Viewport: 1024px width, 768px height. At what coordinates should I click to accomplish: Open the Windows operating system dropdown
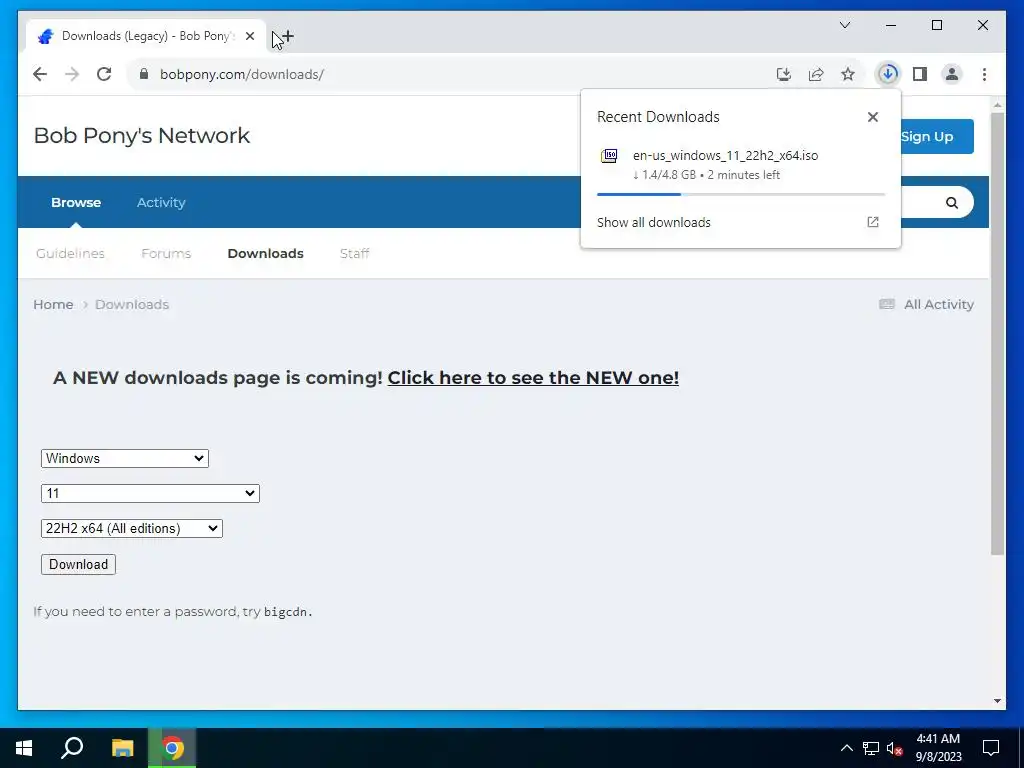125,458
